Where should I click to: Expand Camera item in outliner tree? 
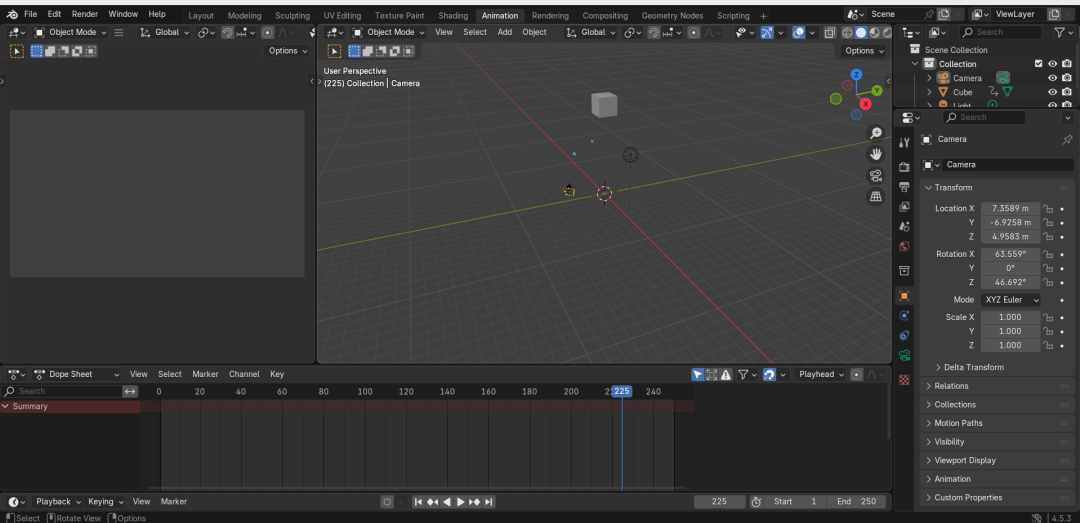click(x=929, y=78)
